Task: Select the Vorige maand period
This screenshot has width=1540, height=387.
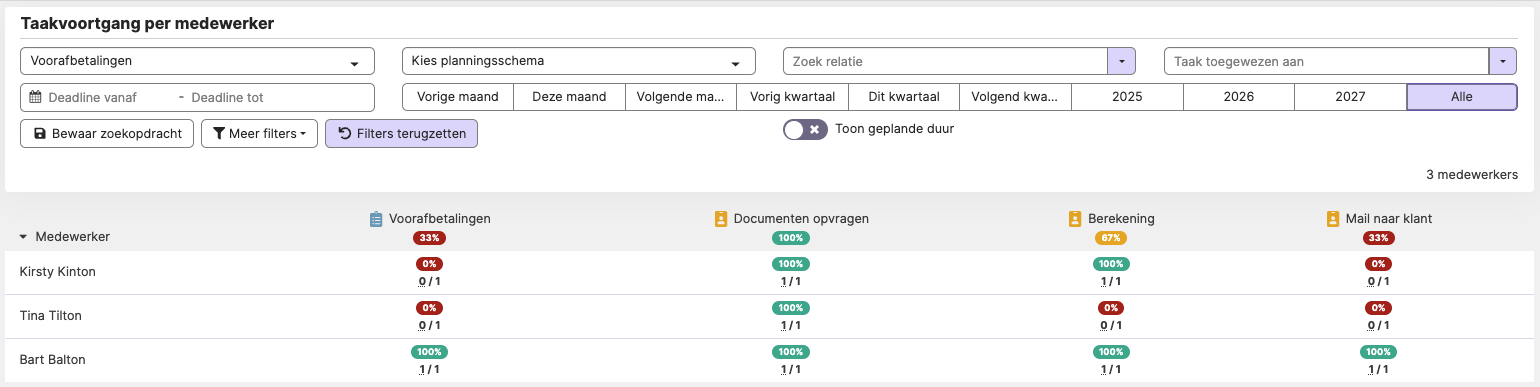Action: point(458,97)
